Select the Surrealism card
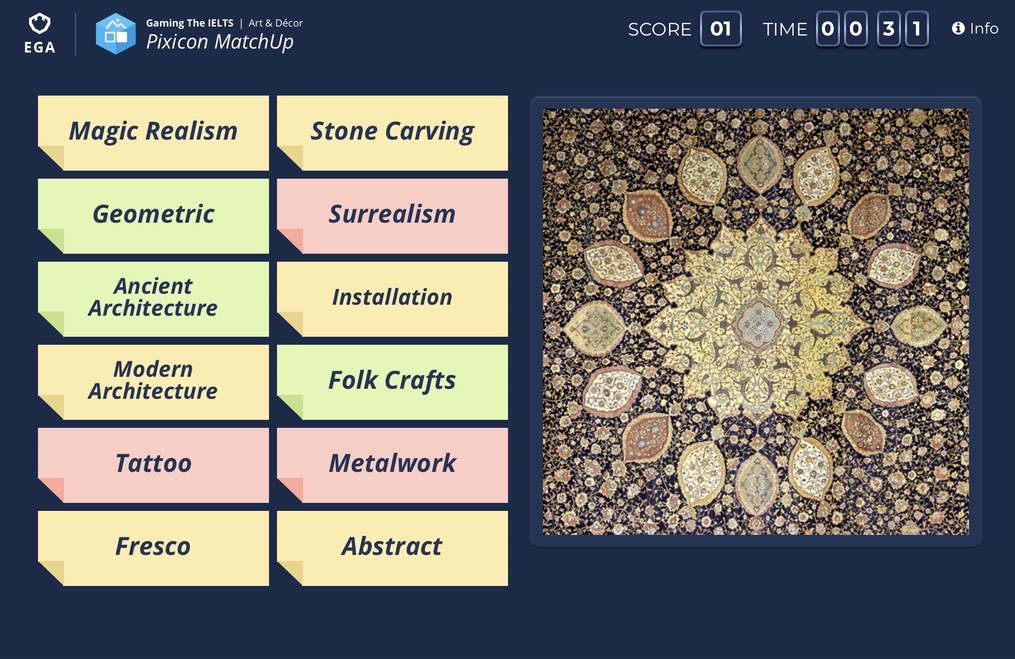Image resolution: width=1015 pixels, height=659 pixels. [392, 216]
